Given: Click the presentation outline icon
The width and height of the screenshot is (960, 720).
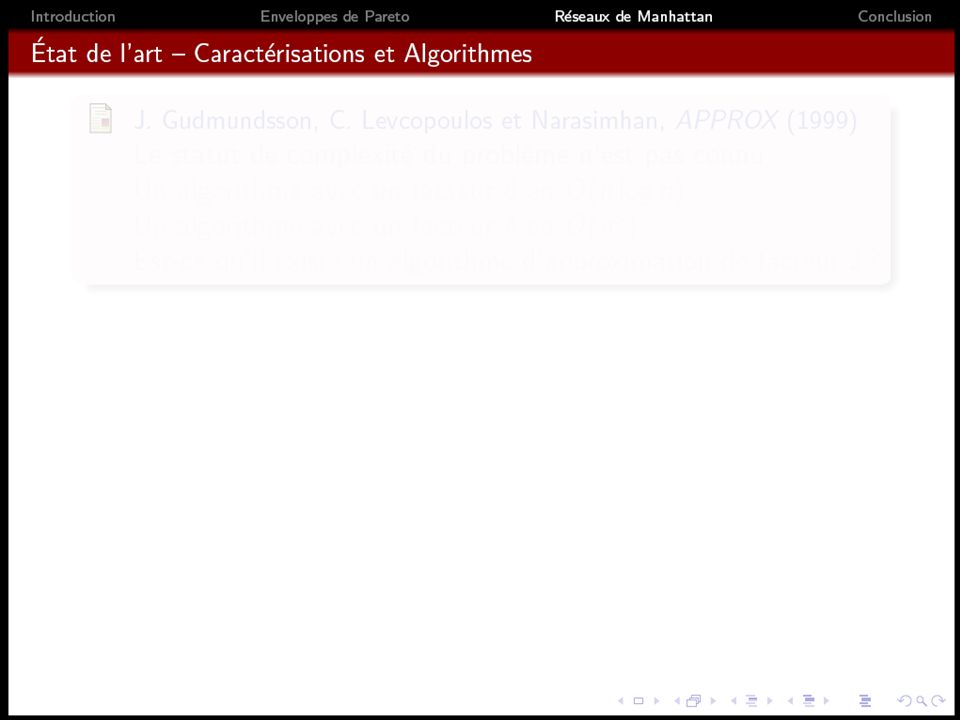Looking at the screenshot, I should point(864,701).
